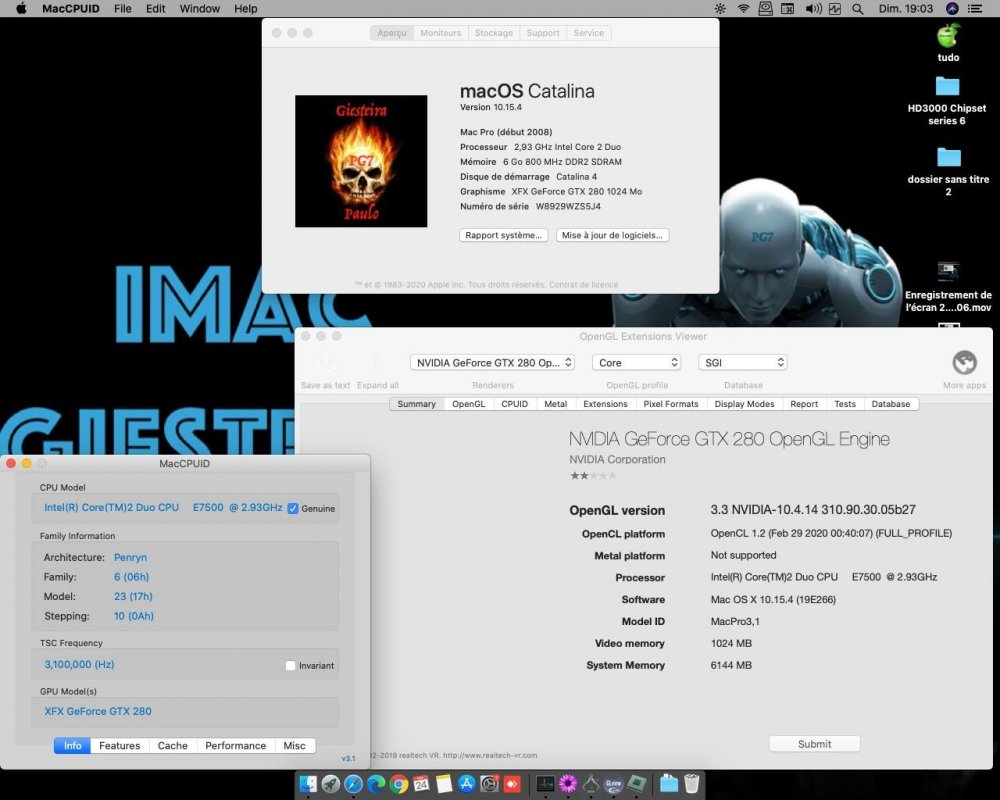Open the tudo apple icon on desktop
This screenshot has width=1000, height=800.
pyautogui.click(x=948, y=36)
